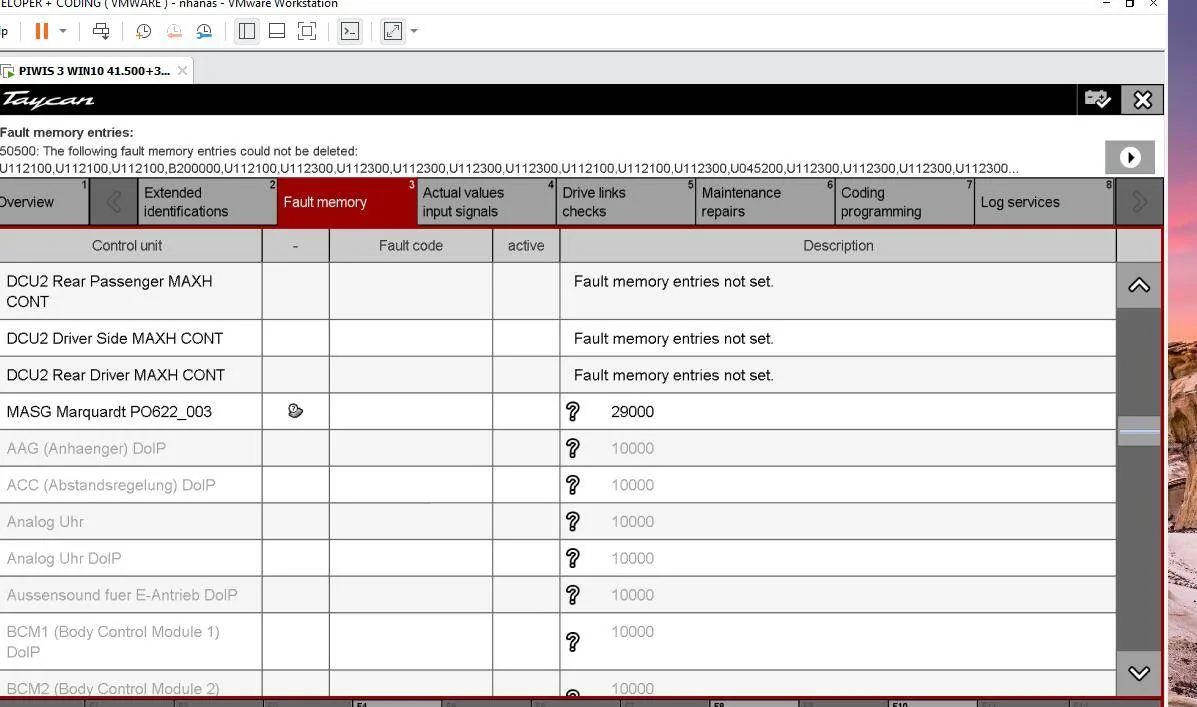Open the Maintenance repairs tab
This screenshot has height=707, width=1197.
765,202
